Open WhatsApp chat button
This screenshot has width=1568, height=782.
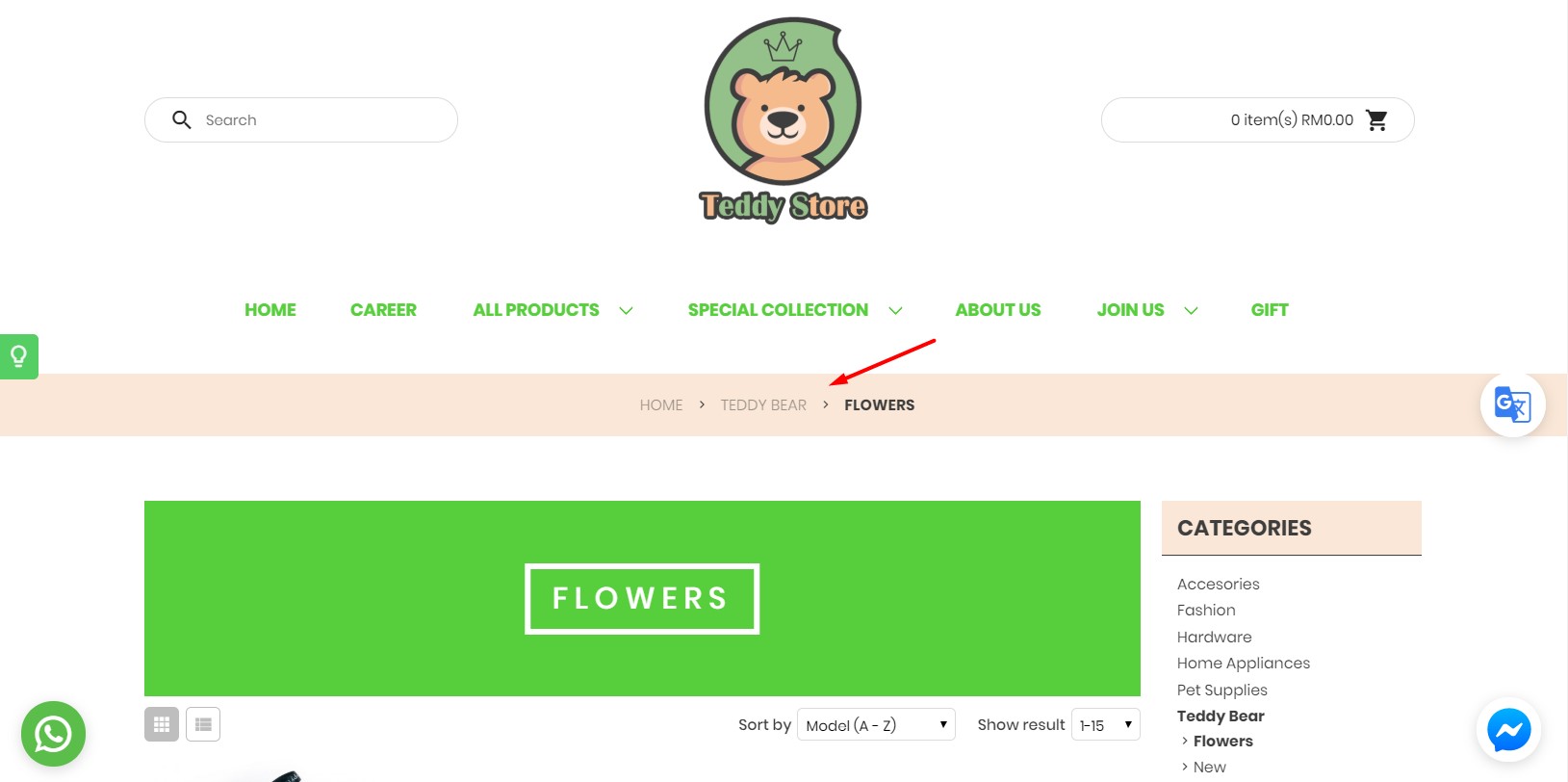coord(53,734)
